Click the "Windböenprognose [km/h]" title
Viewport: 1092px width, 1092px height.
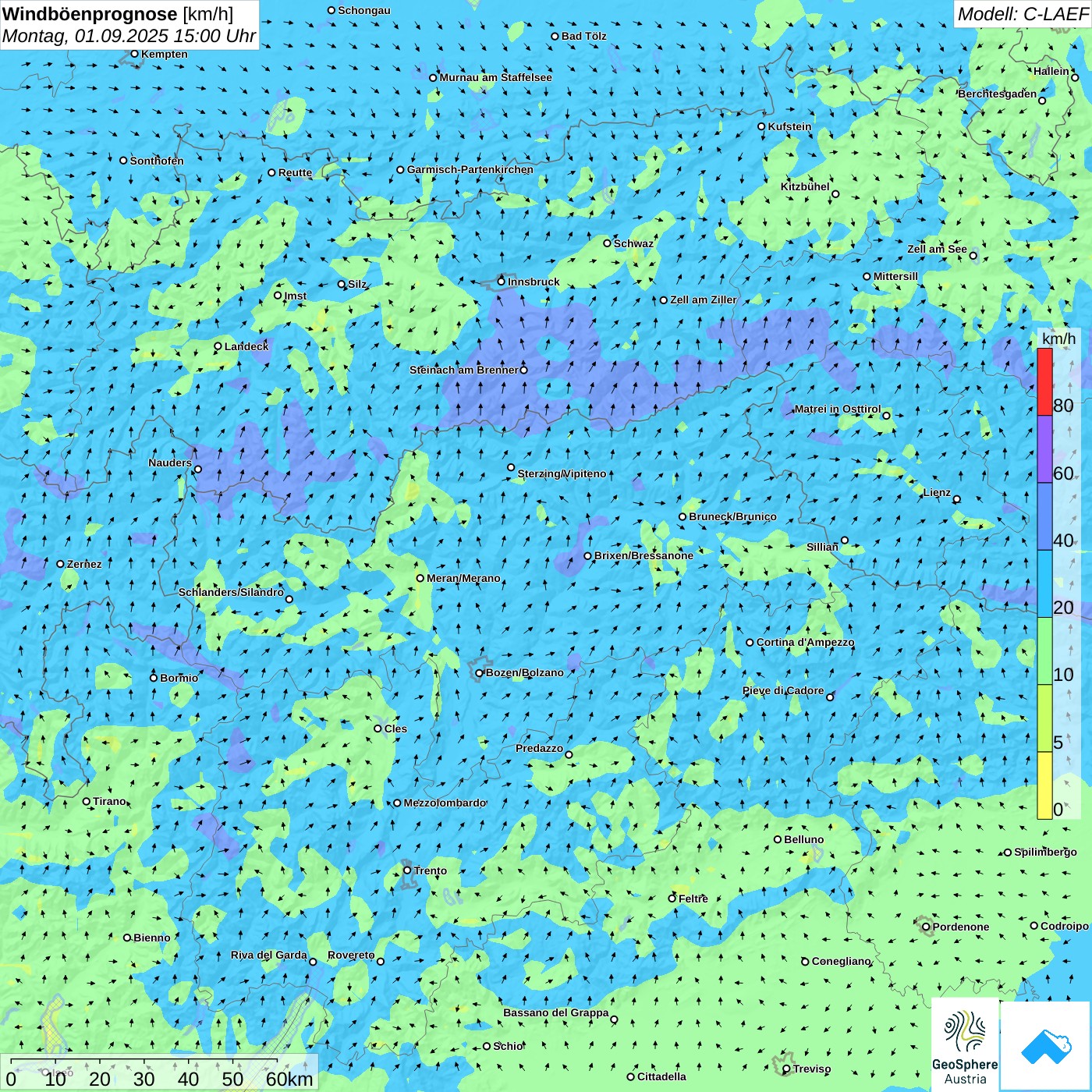point(118,14)
